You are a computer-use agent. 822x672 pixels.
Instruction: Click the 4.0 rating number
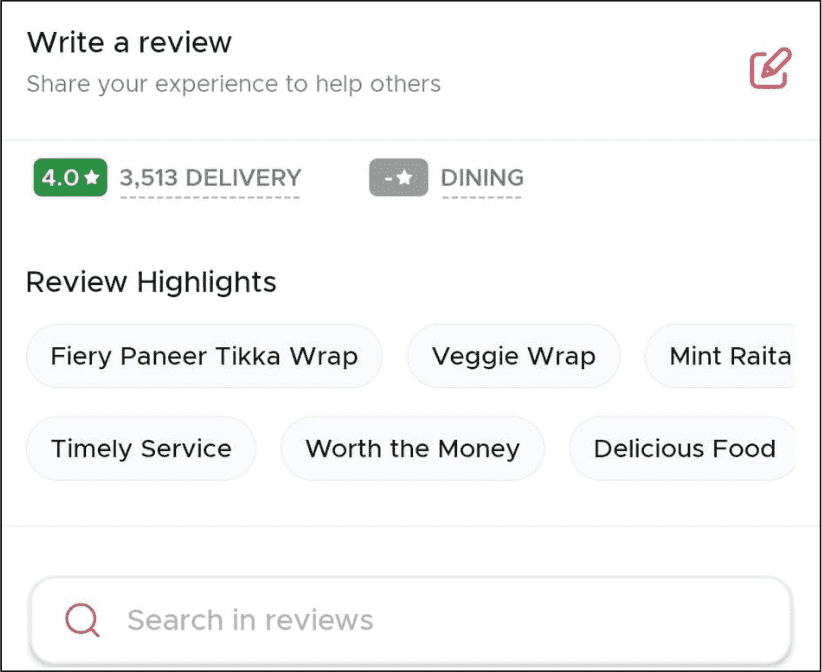60,178
